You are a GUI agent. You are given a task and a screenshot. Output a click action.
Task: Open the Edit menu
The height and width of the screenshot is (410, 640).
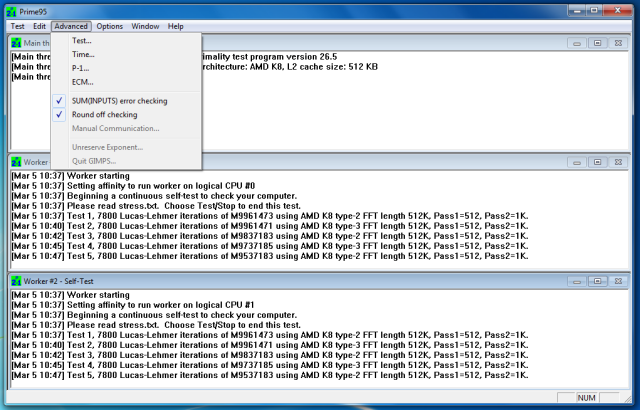click(39, 27)
